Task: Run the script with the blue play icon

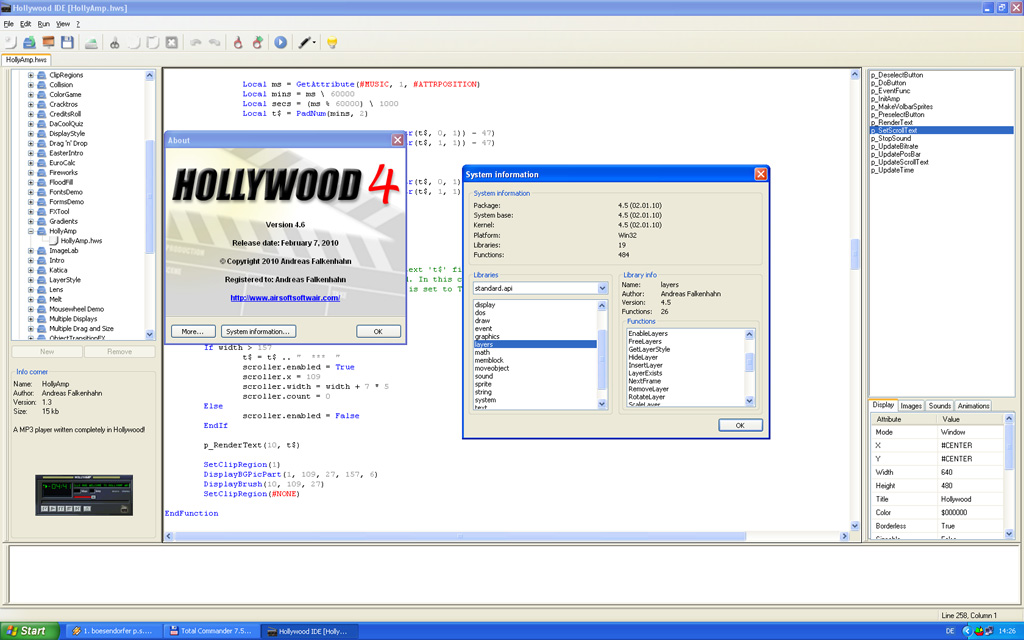Action: pyautogui.click(x=281, y=42)
